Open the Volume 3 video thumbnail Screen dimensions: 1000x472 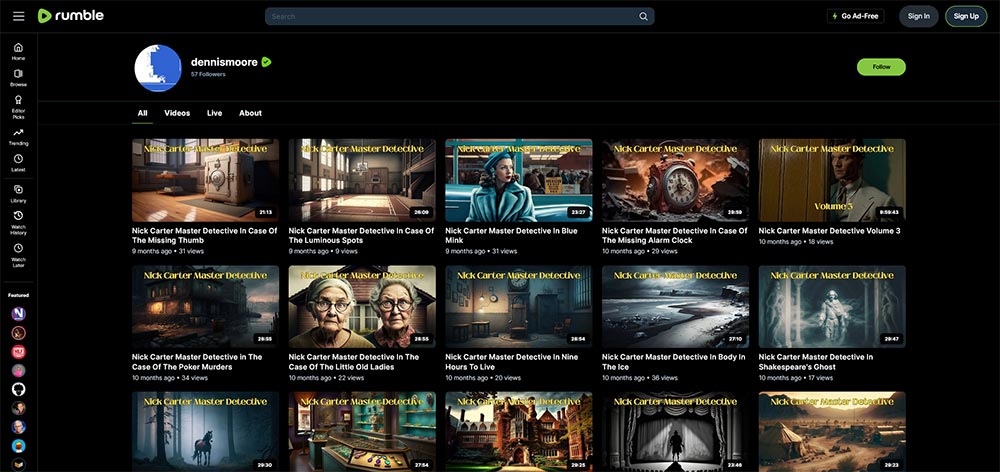tap(832, 181)
